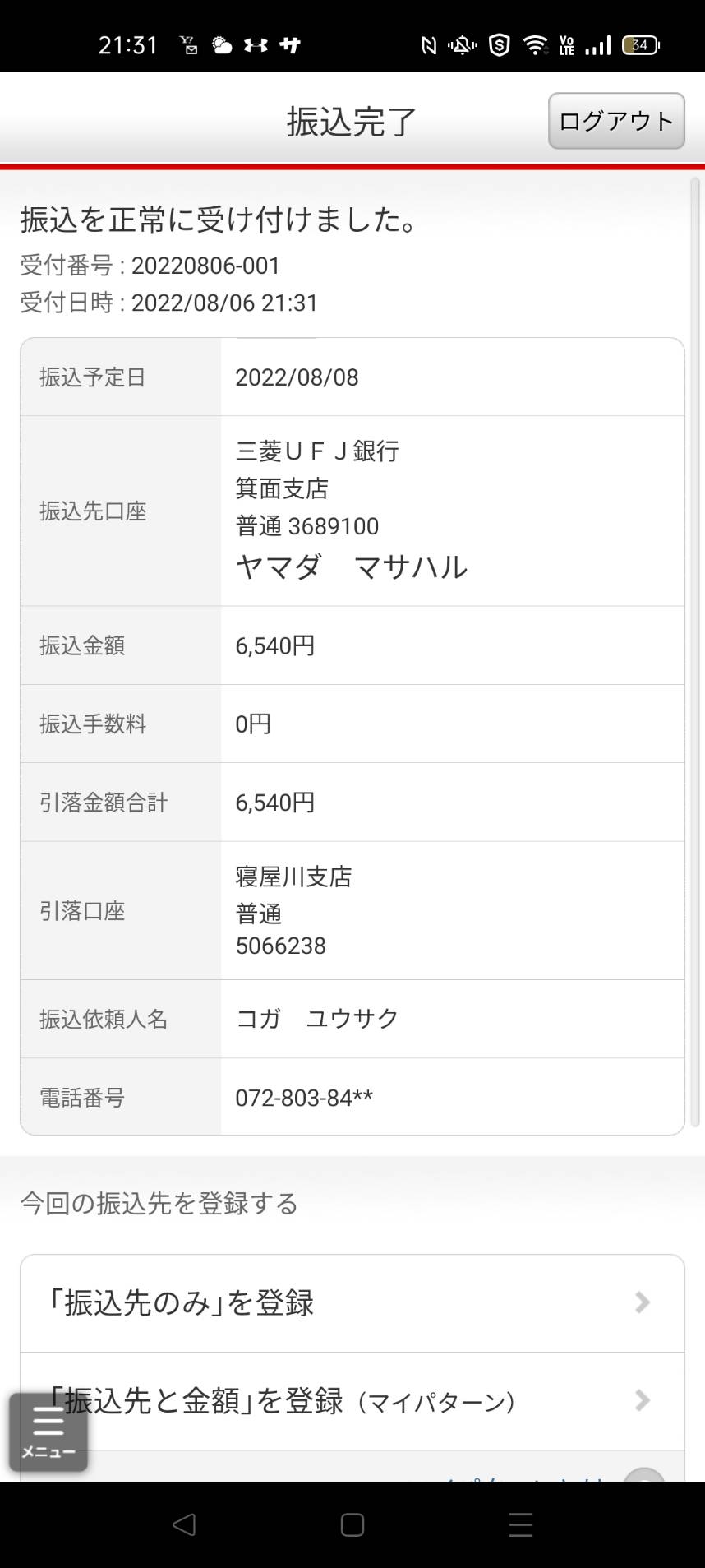Viewport: 705px width, 1568px height.
Task: Open the recent apps navigation icon
Action: tap(521, 1524)
